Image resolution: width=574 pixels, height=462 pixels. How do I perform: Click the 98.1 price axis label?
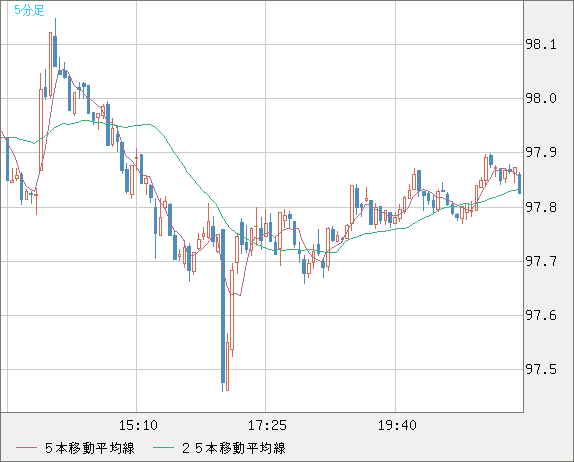(x=541, y=45)
